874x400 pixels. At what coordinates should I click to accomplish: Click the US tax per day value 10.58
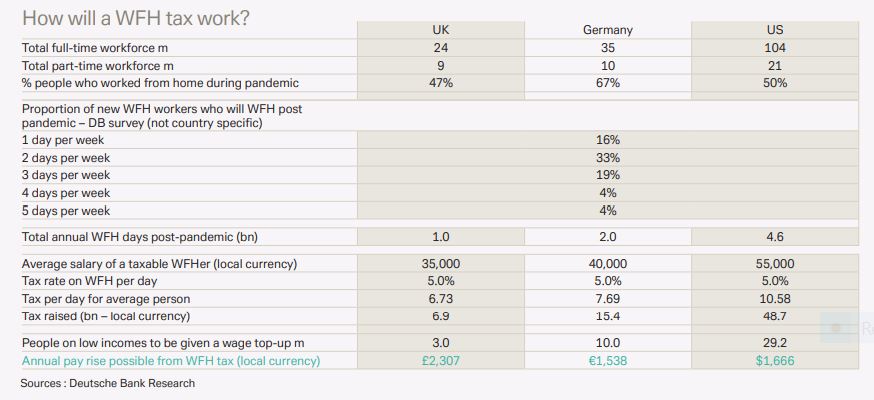(774, 299)
